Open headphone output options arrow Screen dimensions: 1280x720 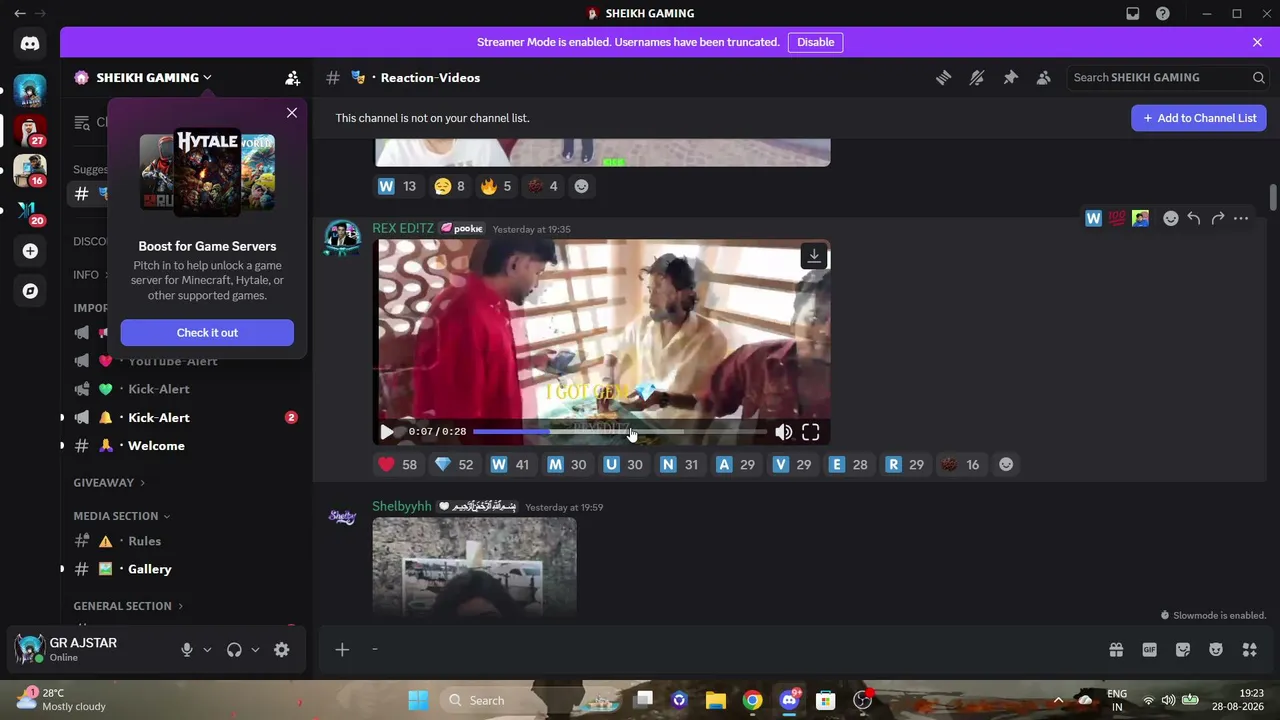tap(255, 649)
